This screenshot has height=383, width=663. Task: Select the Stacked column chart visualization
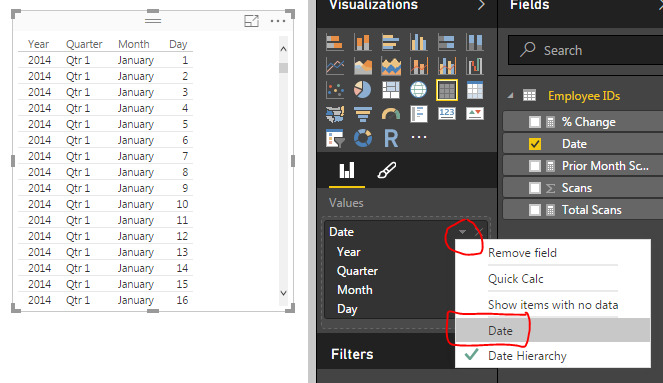coord(362,43)
